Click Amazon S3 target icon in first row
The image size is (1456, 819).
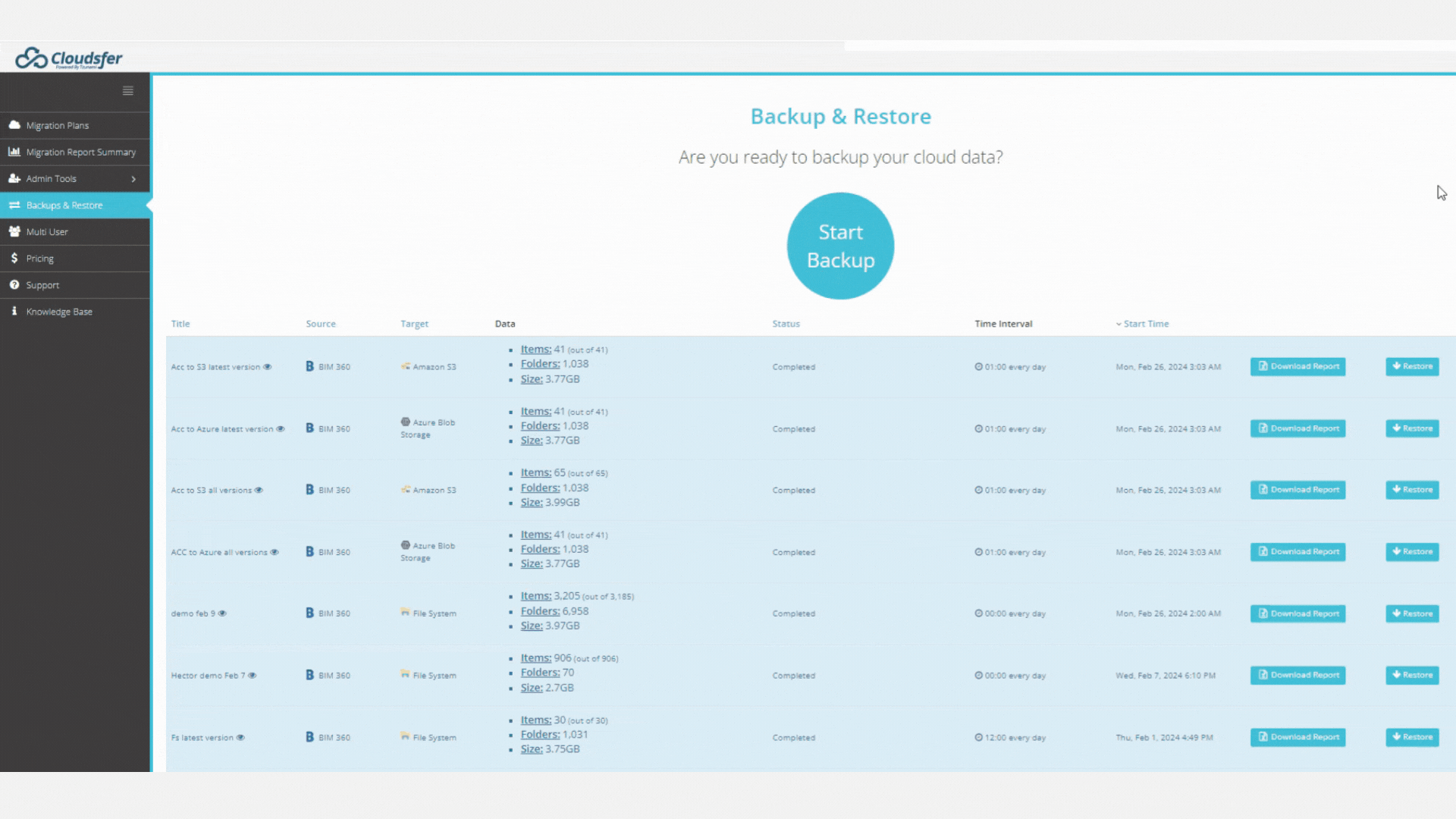[x=406, y=366]
